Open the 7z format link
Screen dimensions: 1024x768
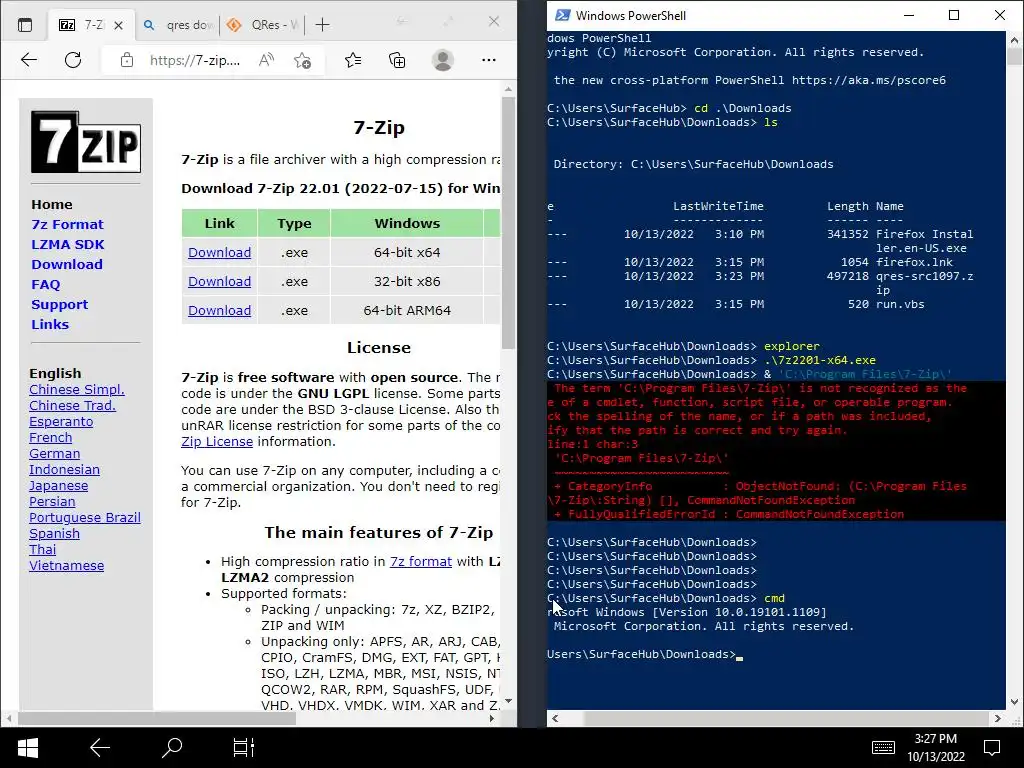[421, 562]
